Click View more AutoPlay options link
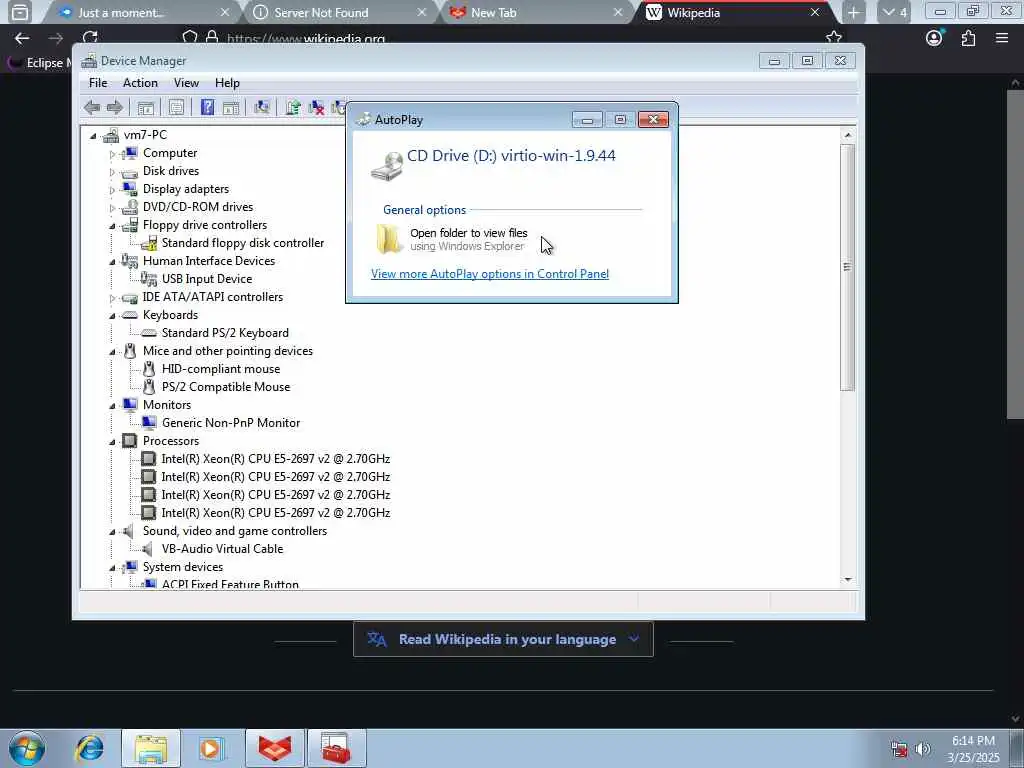1024x768 pixels. [x=490, y=274]
